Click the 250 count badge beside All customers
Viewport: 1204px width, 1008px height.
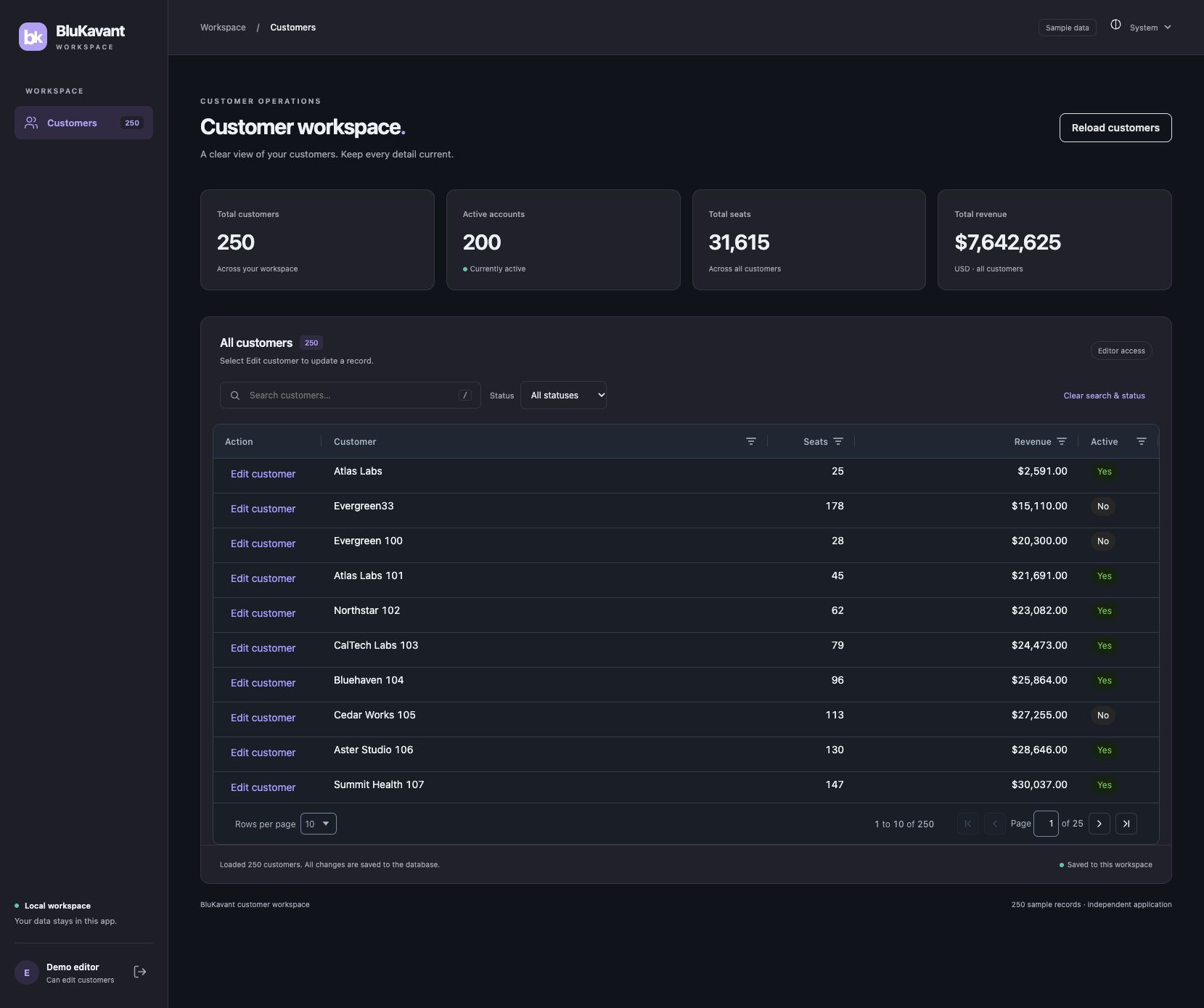(311, 343)
